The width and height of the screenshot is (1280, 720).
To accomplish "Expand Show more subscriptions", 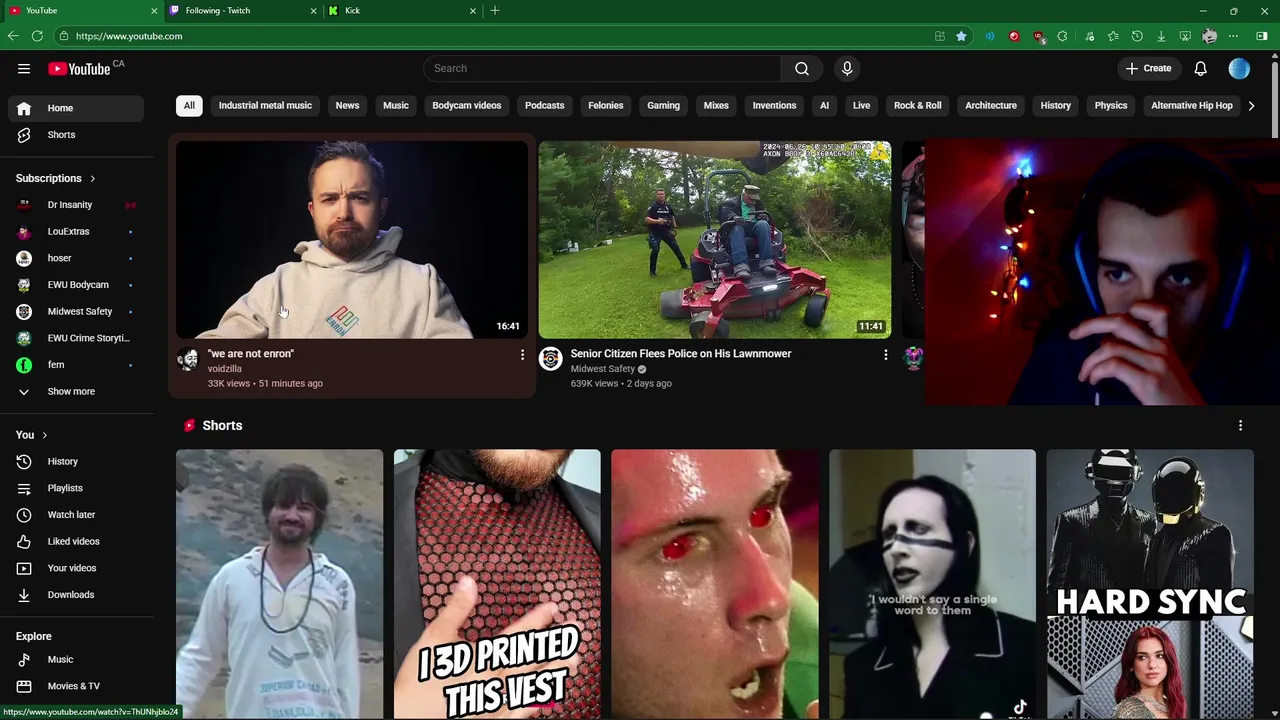I will (x=76, y=391).
